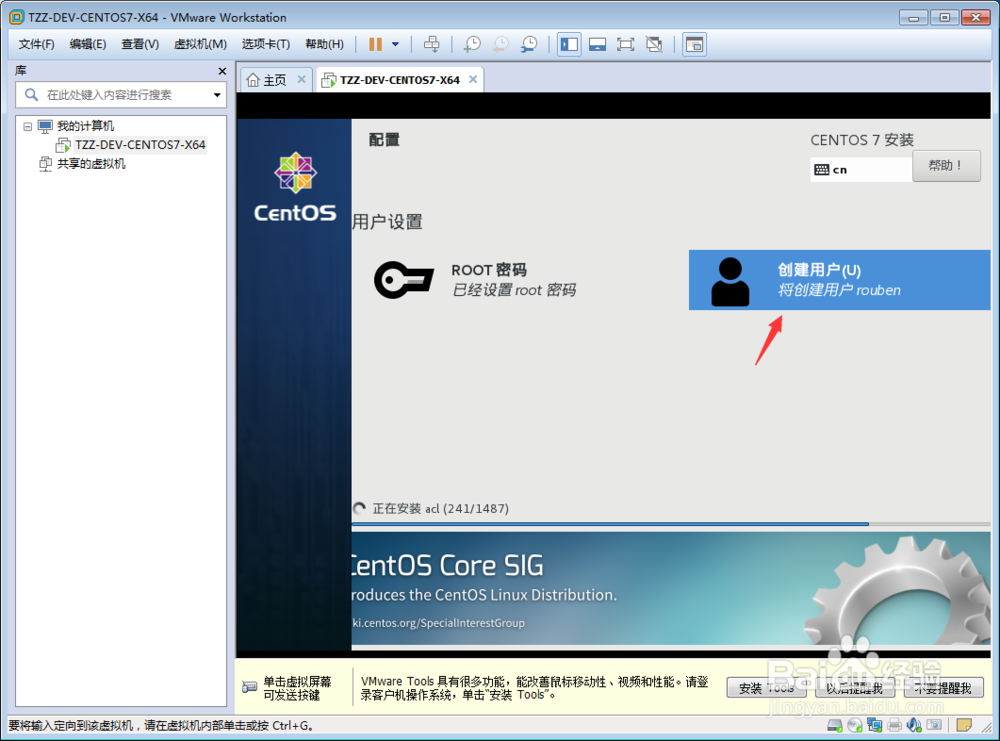Switch to the TZZ-DEV-CENTOS7-X64 tab
This screenshot has width=1000, height=741.
399,80
